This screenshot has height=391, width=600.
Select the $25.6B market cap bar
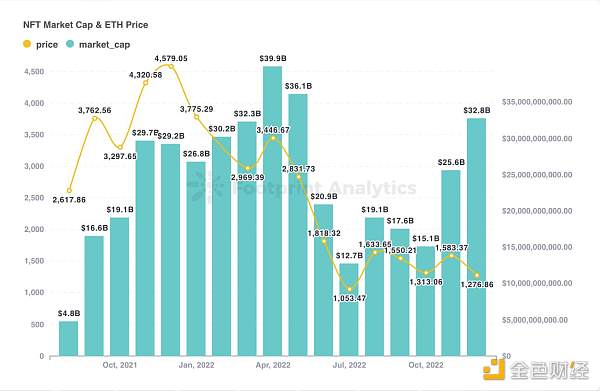click(451, 263)
